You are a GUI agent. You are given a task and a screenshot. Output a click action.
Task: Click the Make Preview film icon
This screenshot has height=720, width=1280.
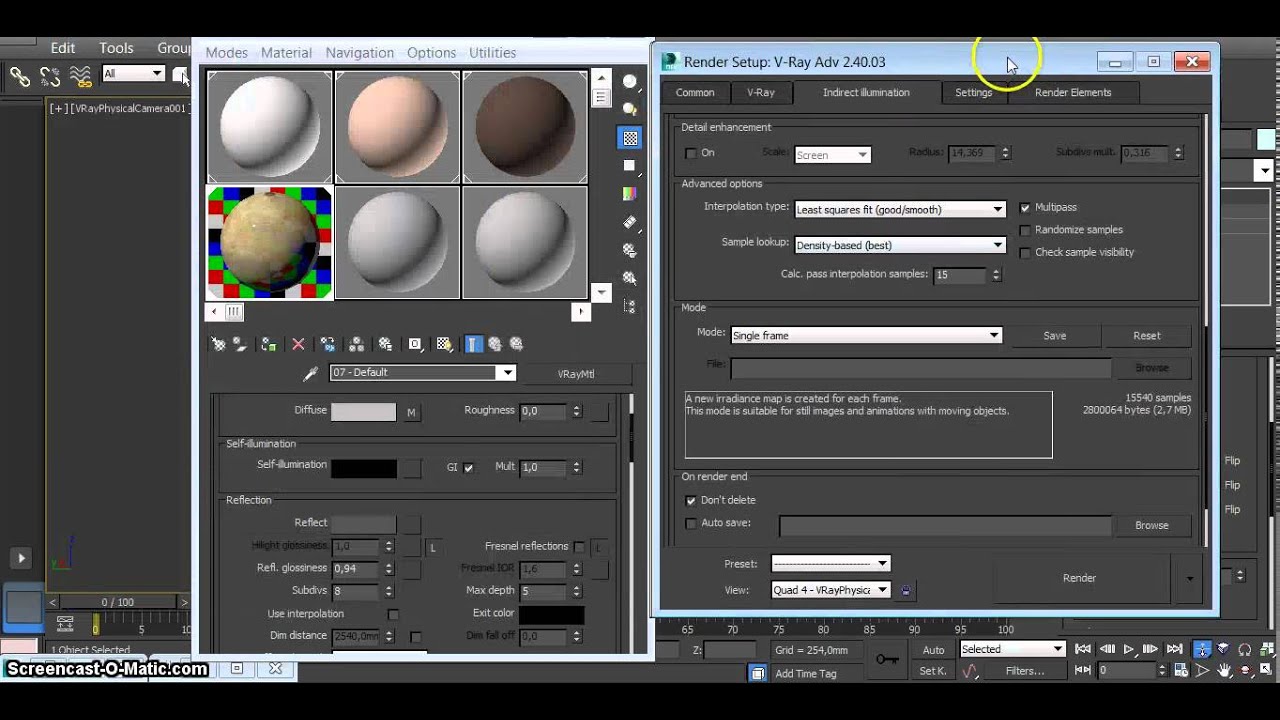tap(630, 222)
